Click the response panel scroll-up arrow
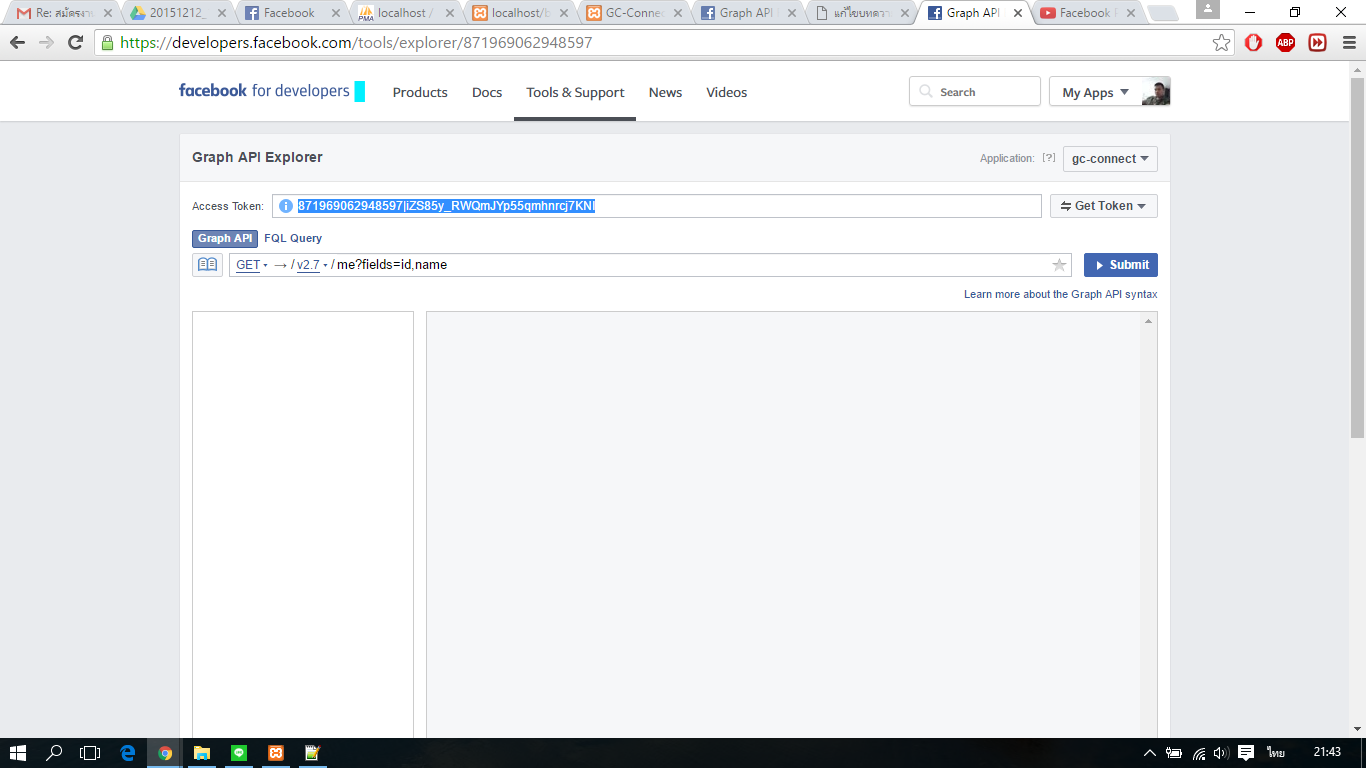The height and width of the screenshot is (768, 1366). point(1148,321)
